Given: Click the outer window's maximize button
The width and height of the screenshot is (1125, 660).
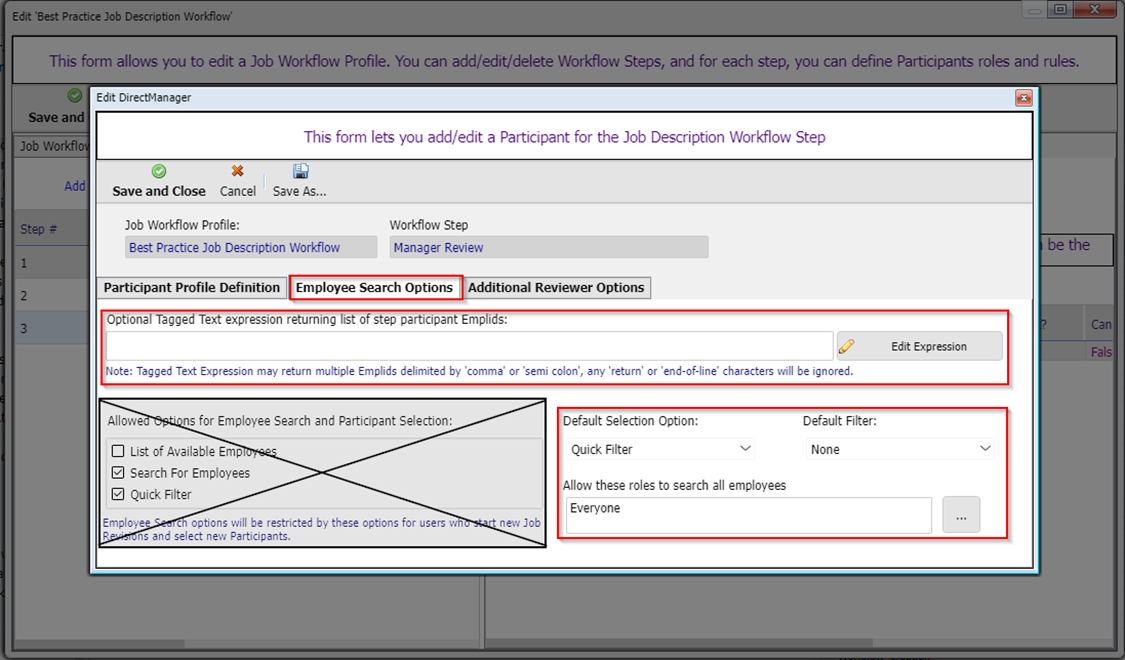Looking at the screenshot, I should point(1060,10).
